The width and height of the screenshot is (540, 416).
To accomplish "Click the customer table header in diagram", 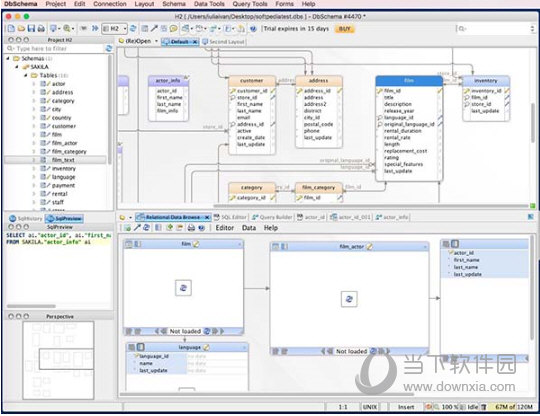I will click(x=252, y=81).
